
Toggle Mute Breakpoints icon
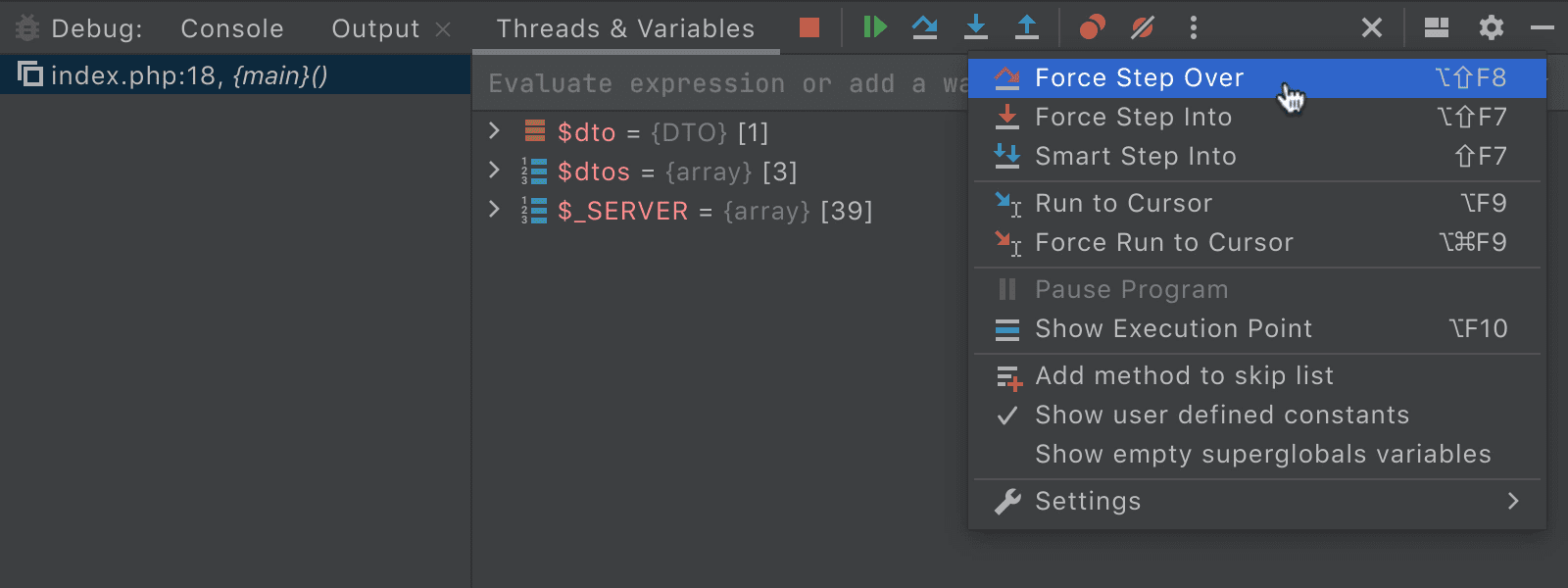click(x=1142, y=27)
